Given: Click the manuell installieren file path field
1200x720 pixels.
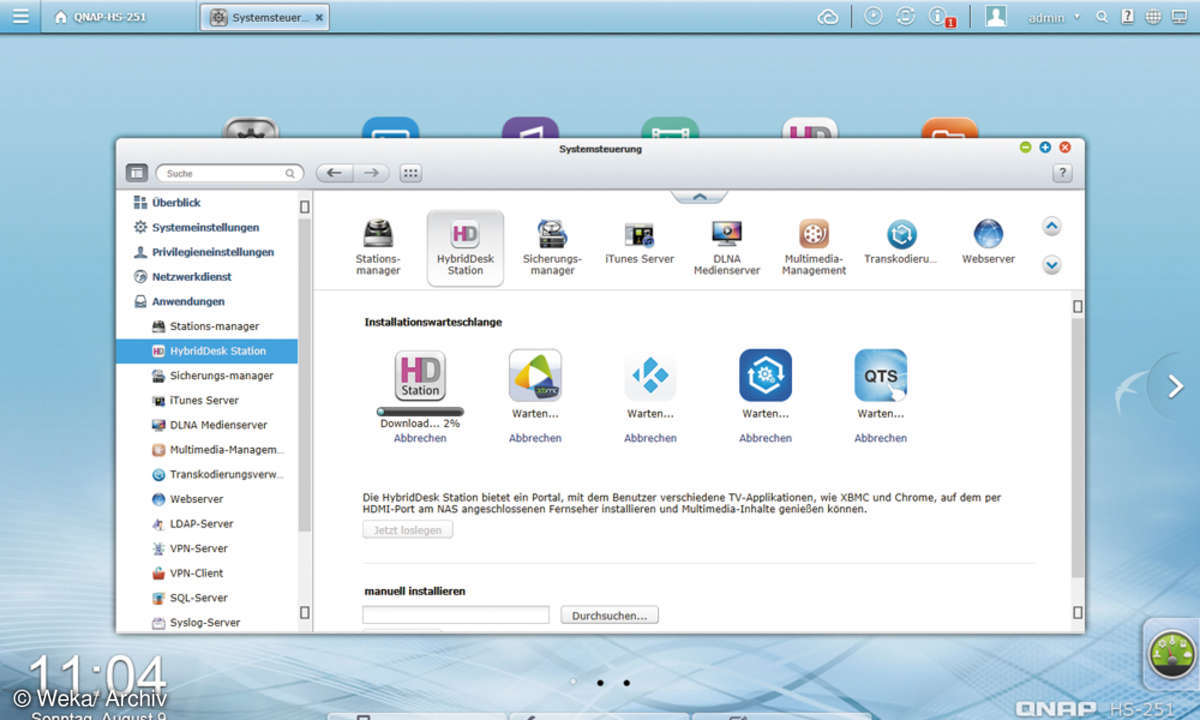Looking at the screenshot, I should (456, 615).
